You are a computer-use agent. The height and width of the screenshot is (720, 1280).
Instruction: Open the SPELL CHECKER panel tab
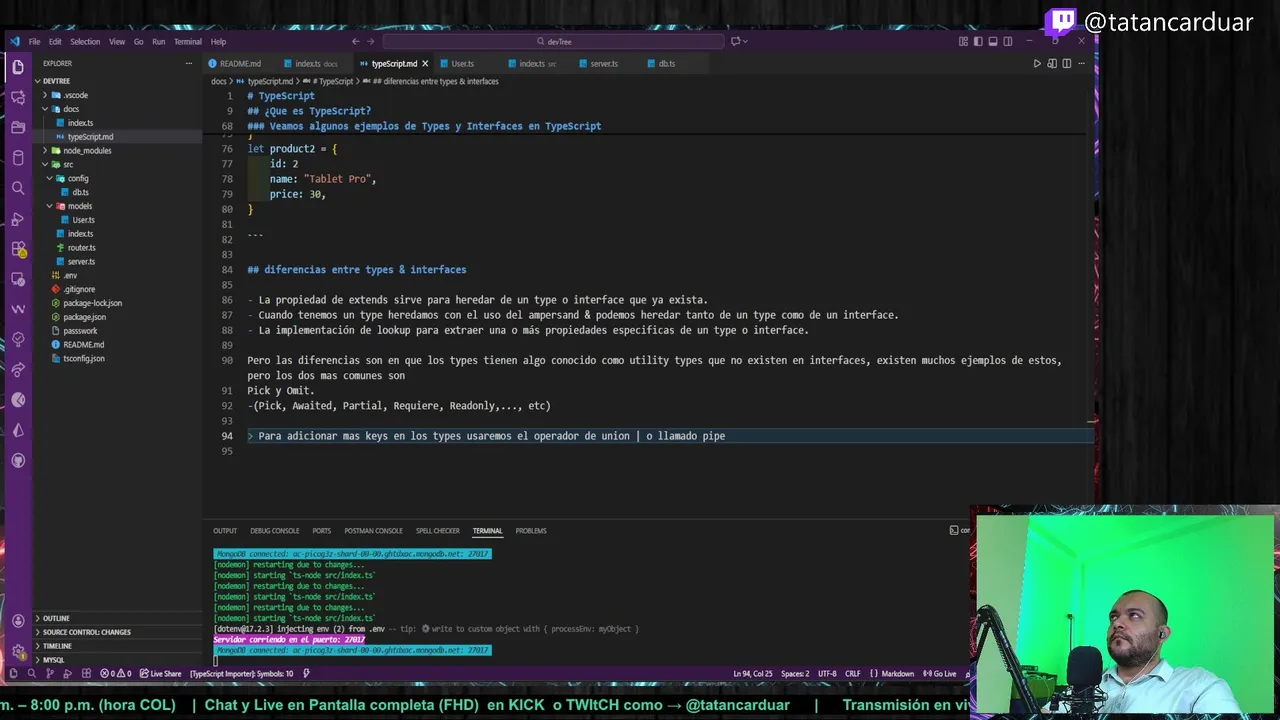pyautogui.click(x=438, y=531)
